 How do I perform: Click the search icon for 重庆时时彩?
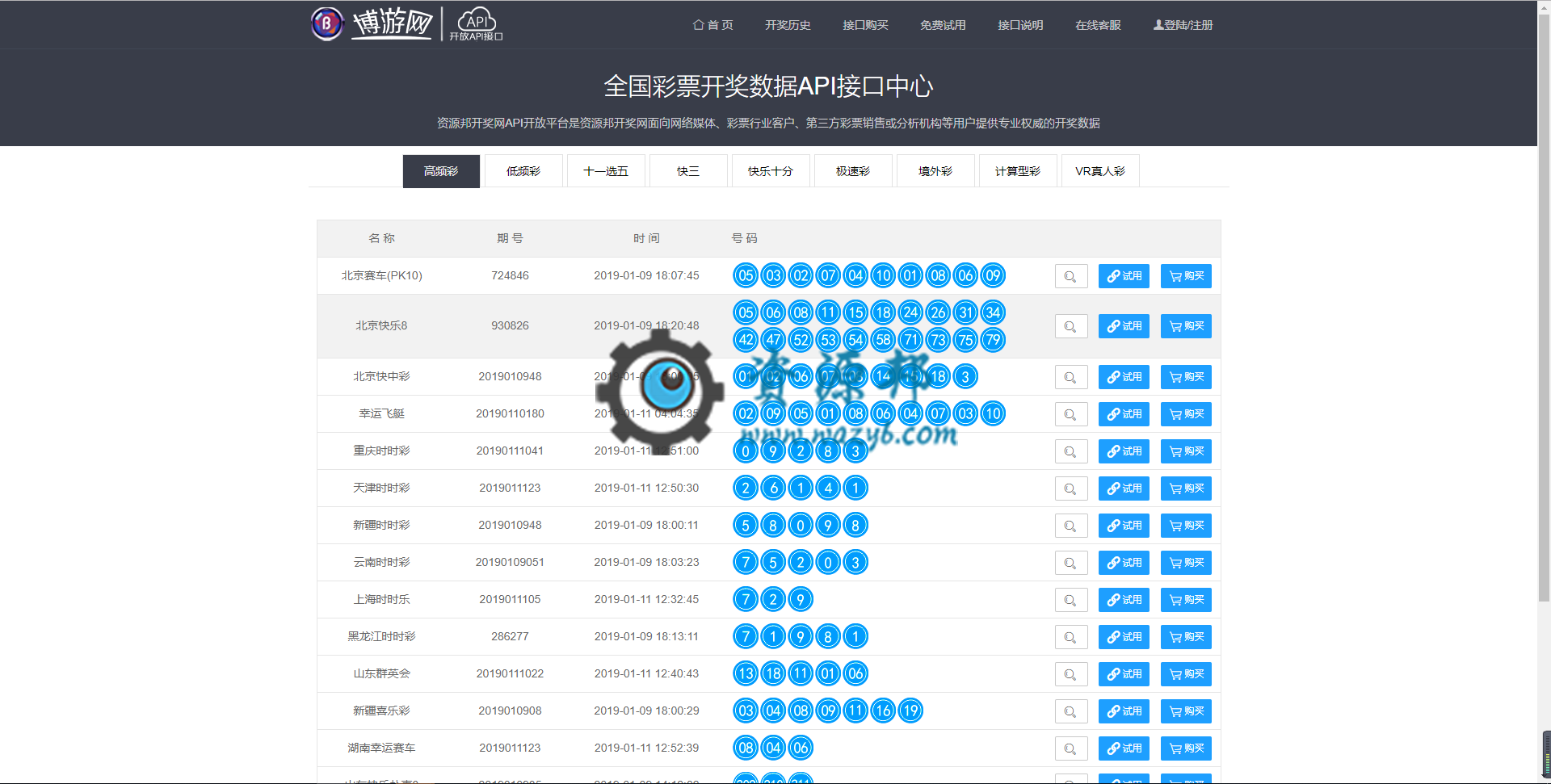pos(1070,451)
